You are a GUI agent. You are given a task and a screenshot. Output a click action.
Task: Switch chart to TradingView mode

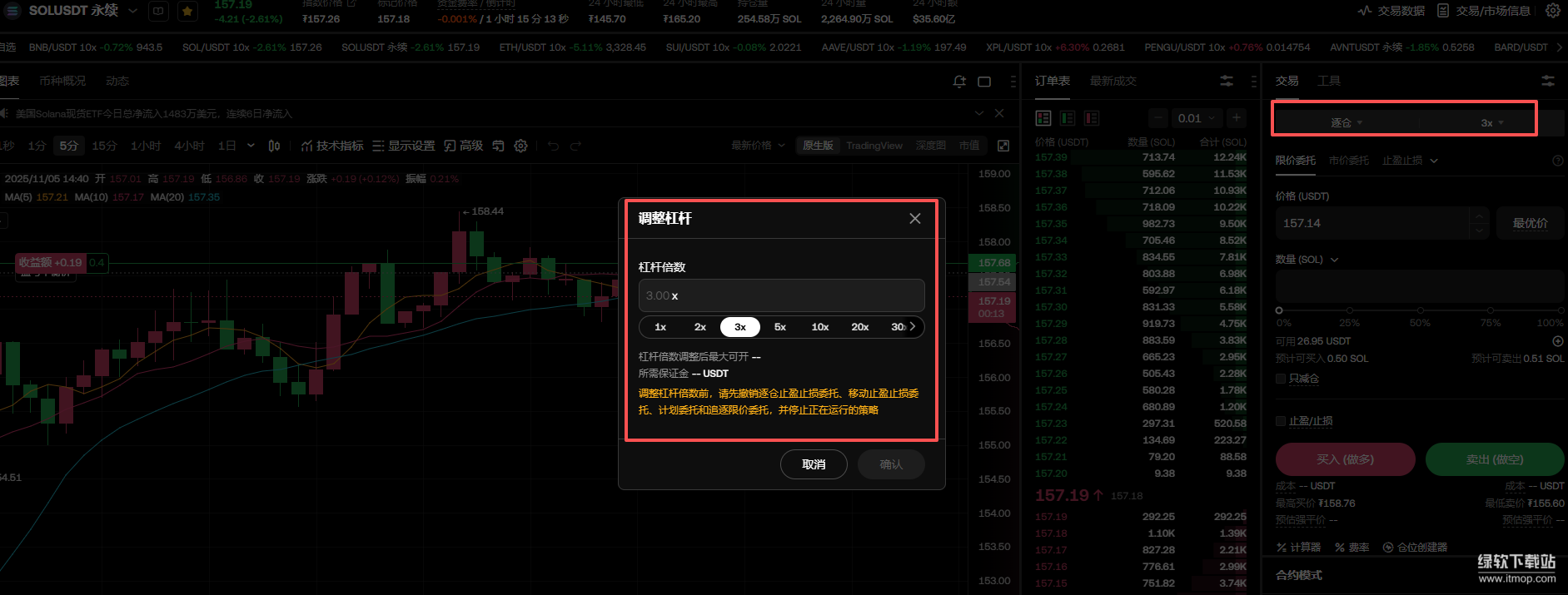point(874,146)
